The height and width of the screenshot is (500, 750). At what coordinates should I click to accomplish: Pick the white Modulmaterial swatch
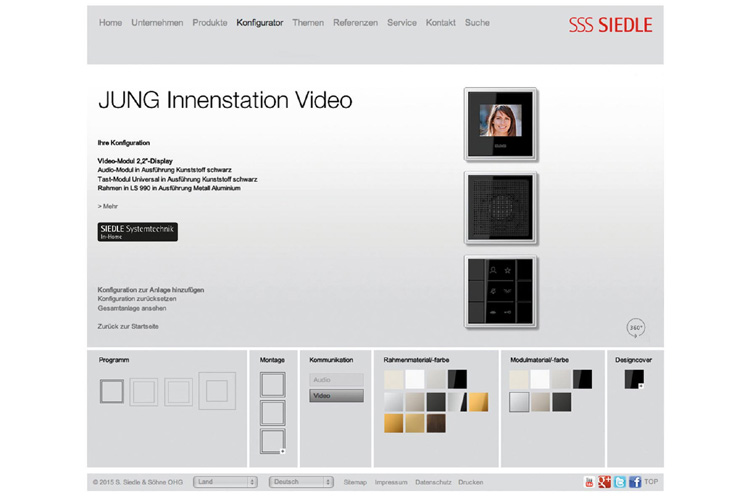(x=540, y=379)
